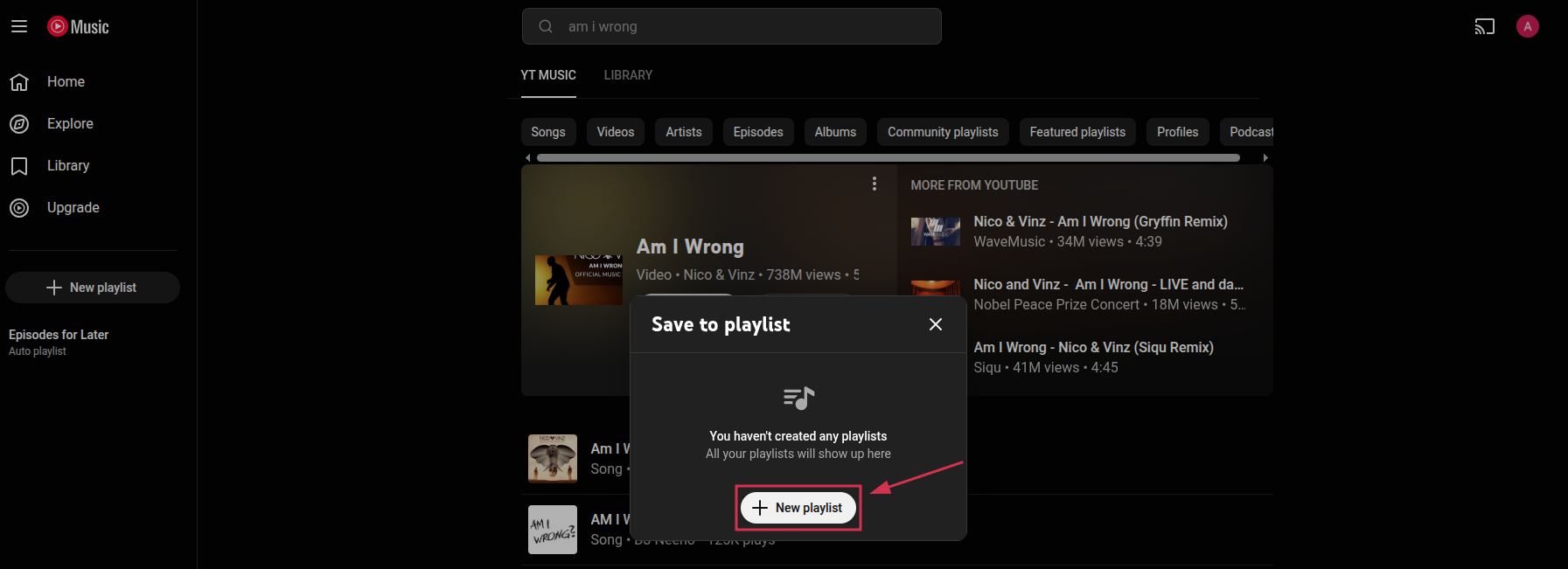Viewport: 1568px width, 569px height.
Task: Click the Explore compass icon
Action: tap(19, 124)
